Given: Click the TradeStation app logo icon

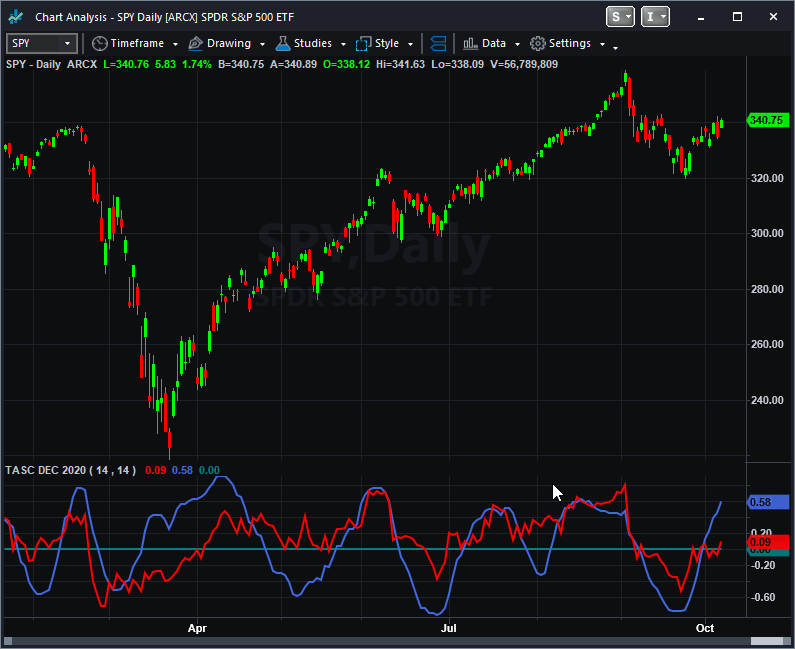Looking at the screenshot, I should [x=16, y=17].
